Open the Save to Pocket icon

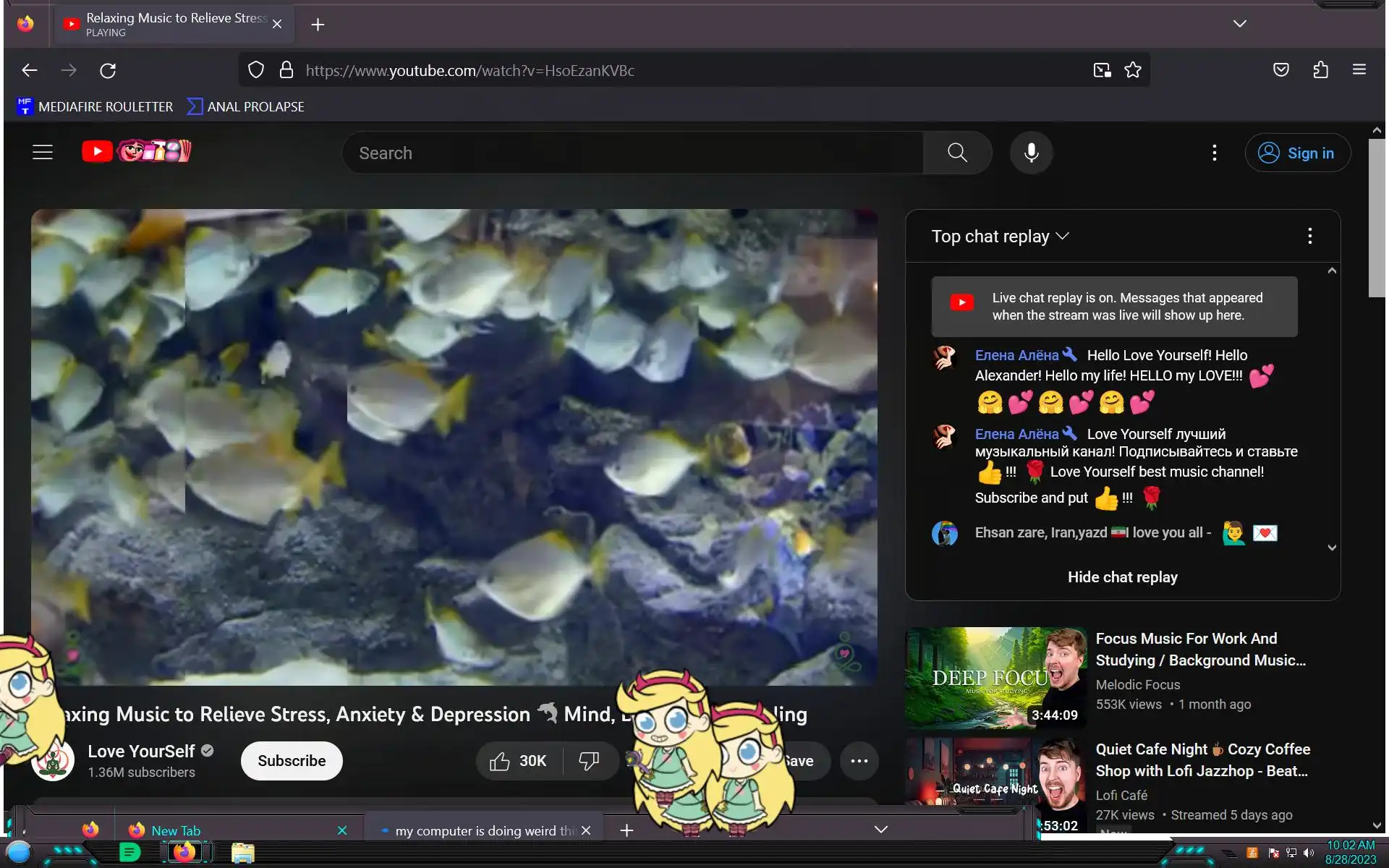(x=1280, y=70)
